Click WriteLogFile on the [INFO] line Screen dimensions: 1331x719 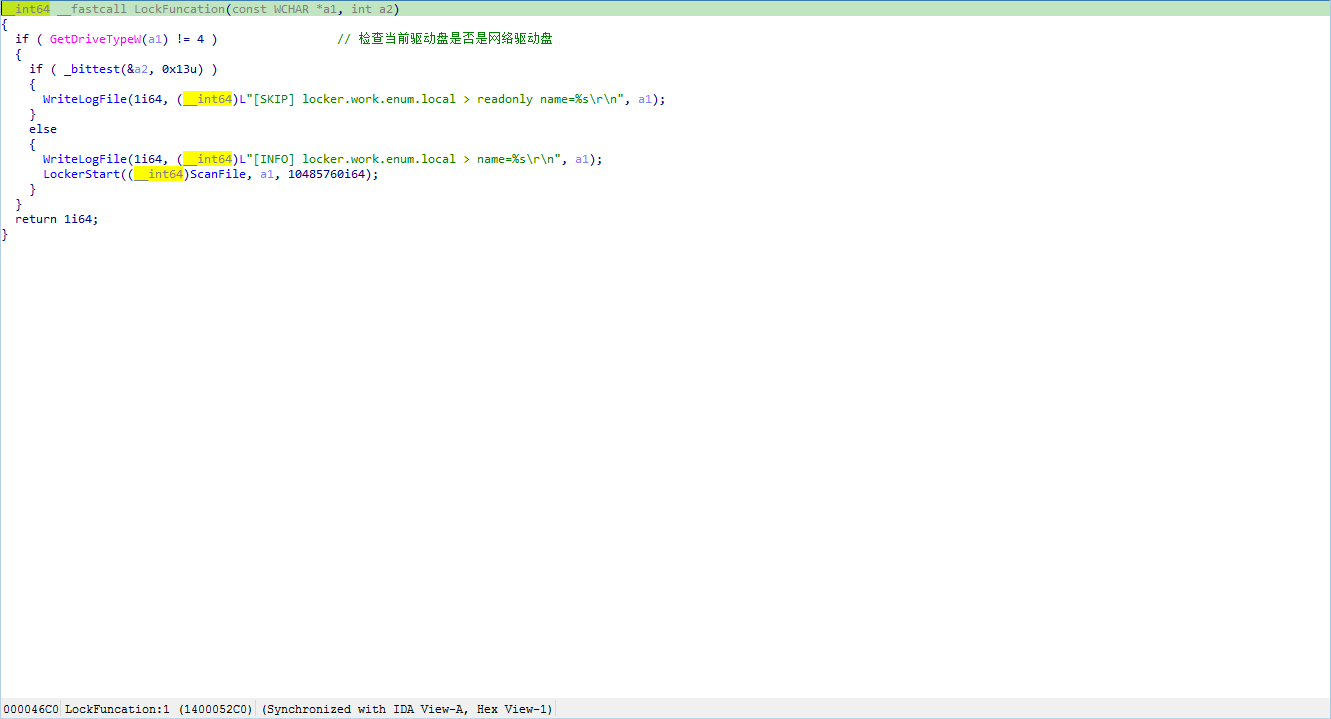[84, 159]
